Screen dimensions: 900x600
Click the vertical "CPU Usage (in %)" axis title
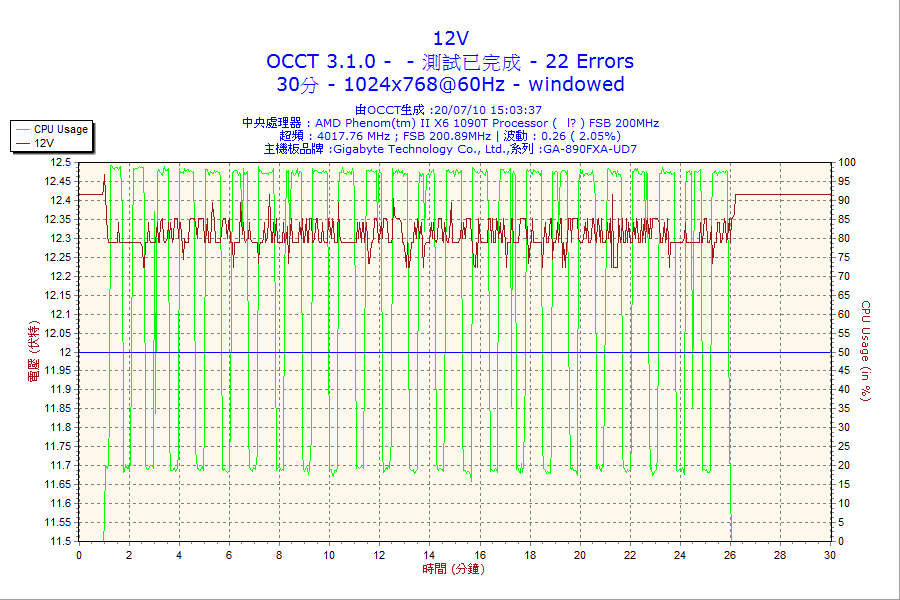pyautogui.click(x=866, y=351)
